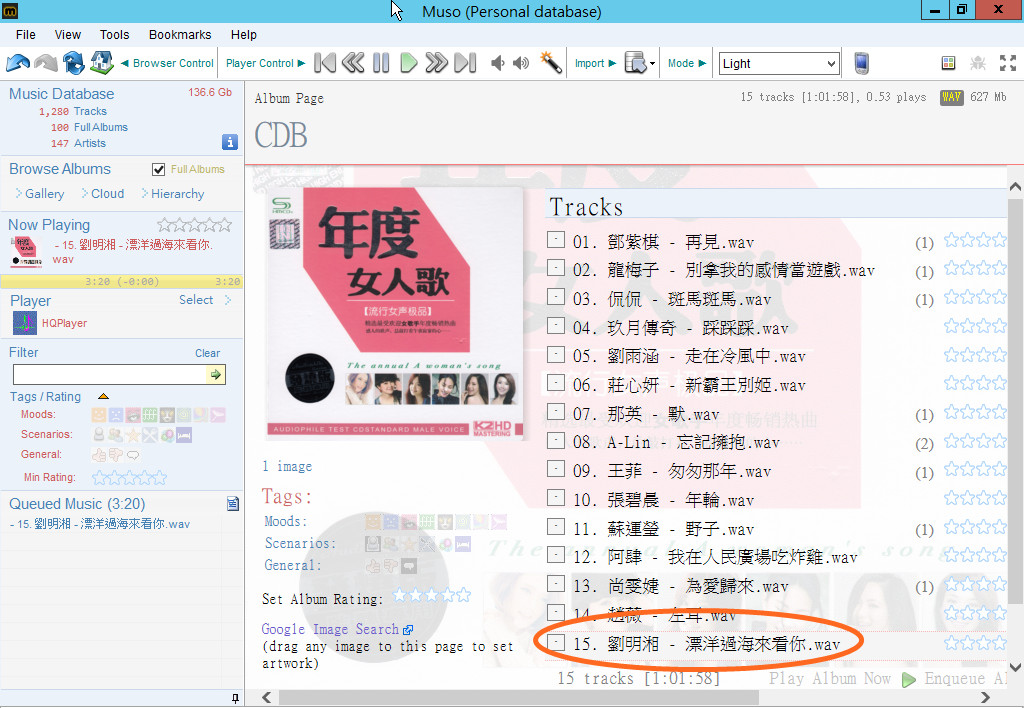This screenshot has width=1024, height=708.
Task: Open the Import database icon dropdown
Action: coord(639,63)
